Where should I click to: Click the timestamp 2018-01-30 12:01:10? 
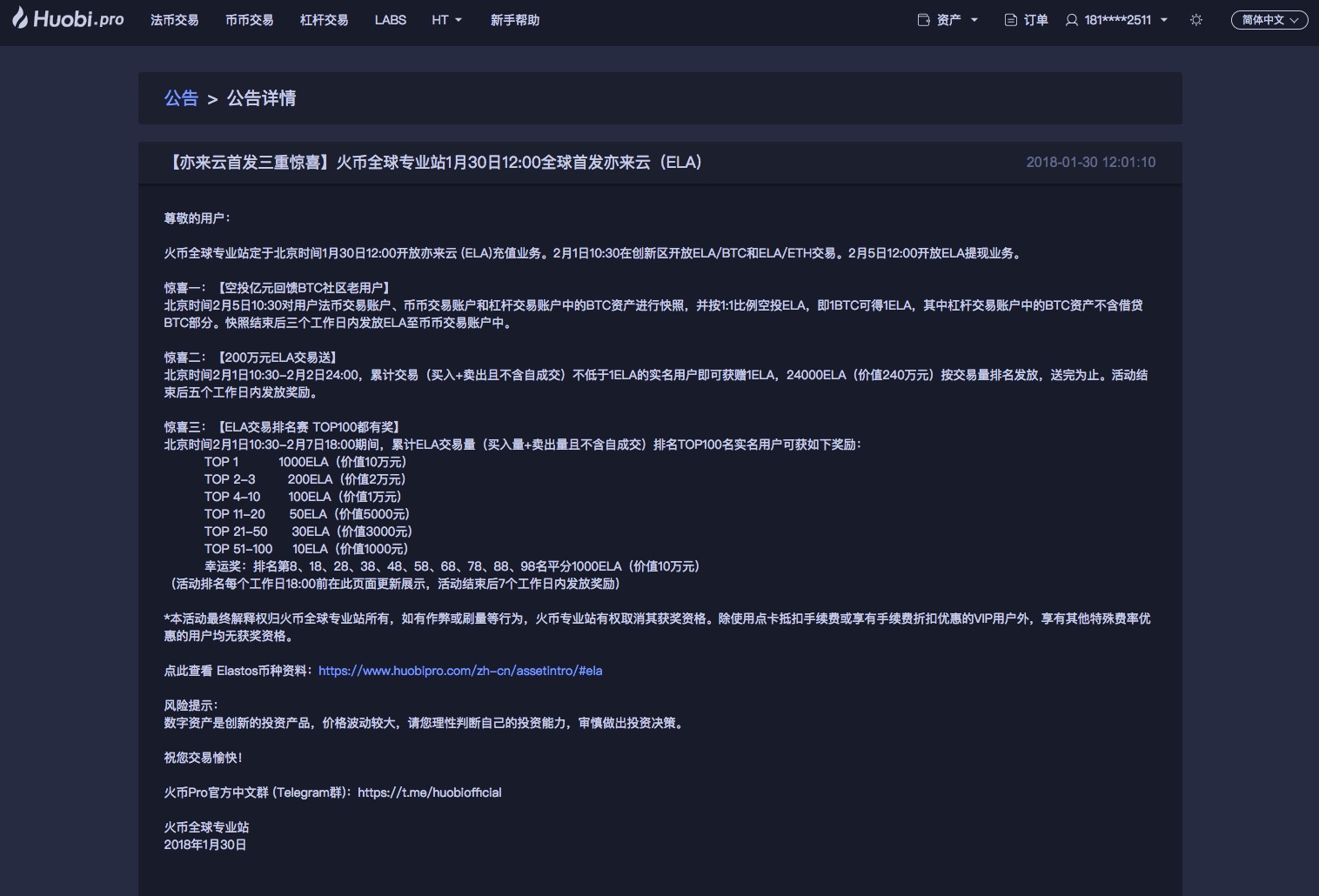1091,163
